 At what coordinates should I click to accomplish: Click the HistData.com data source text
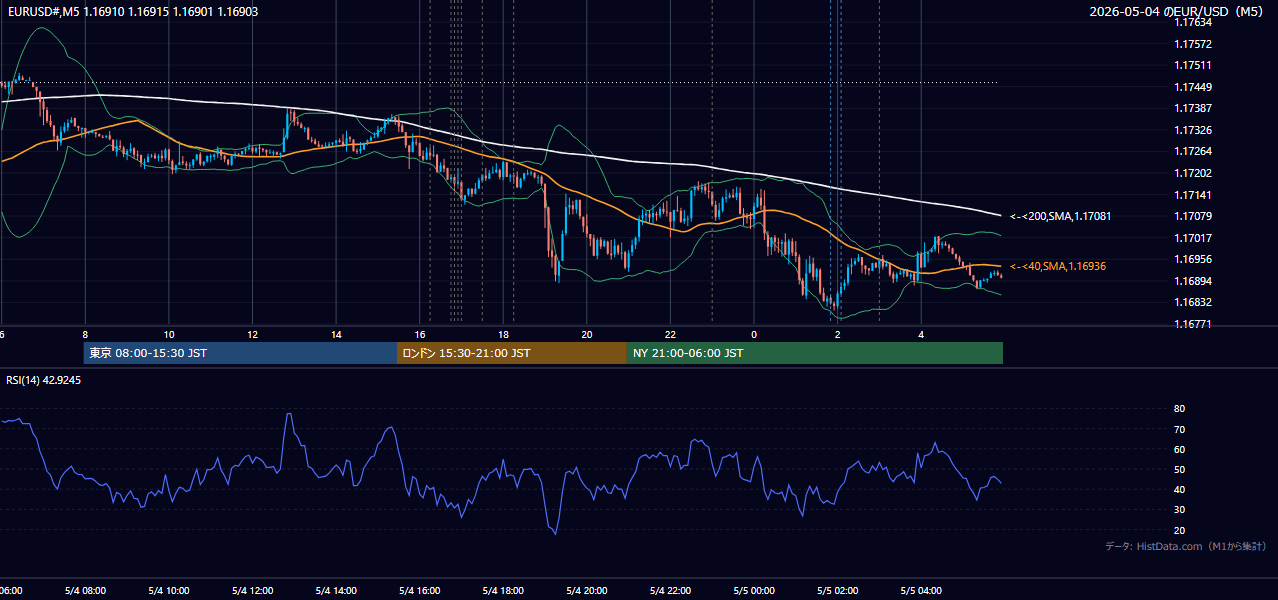click(1185, 546)
